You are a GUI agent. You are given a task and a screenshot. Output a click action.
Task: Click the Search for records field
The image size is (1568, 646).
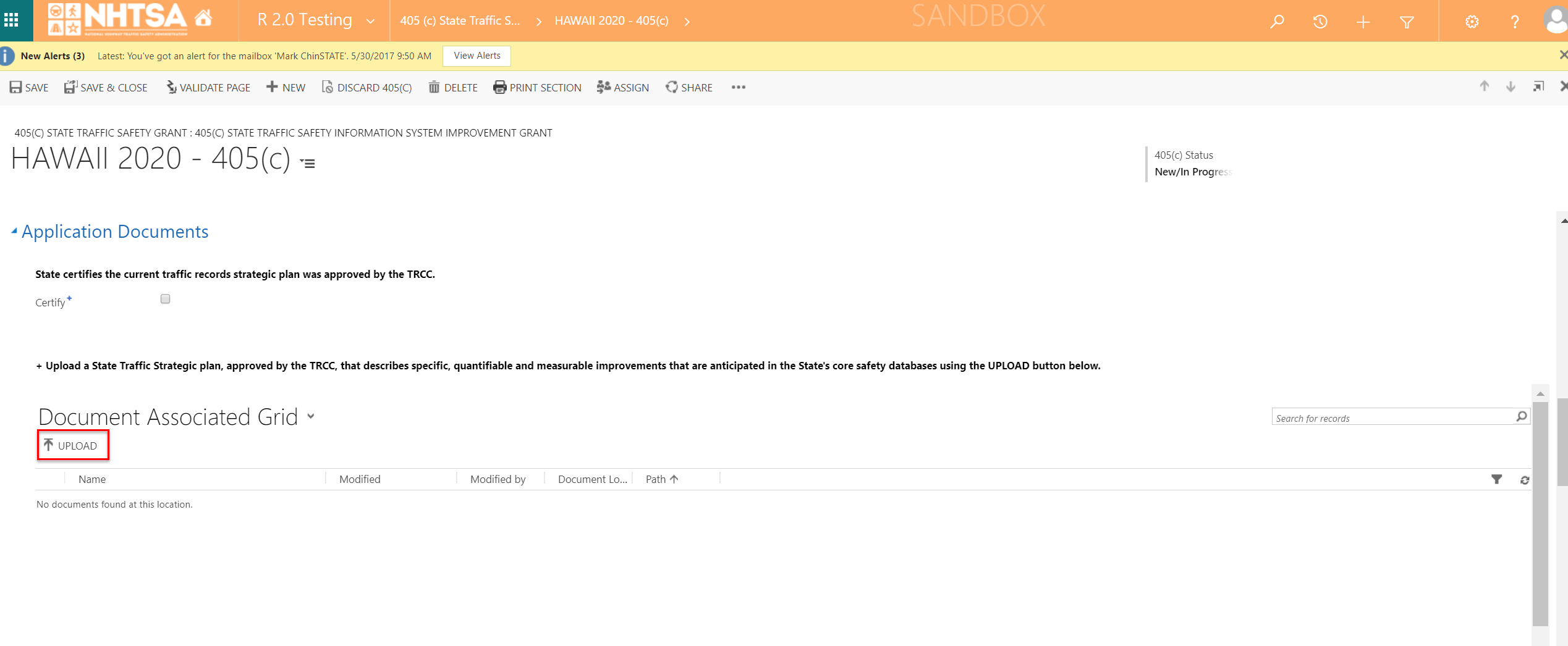click(1391, 418)
